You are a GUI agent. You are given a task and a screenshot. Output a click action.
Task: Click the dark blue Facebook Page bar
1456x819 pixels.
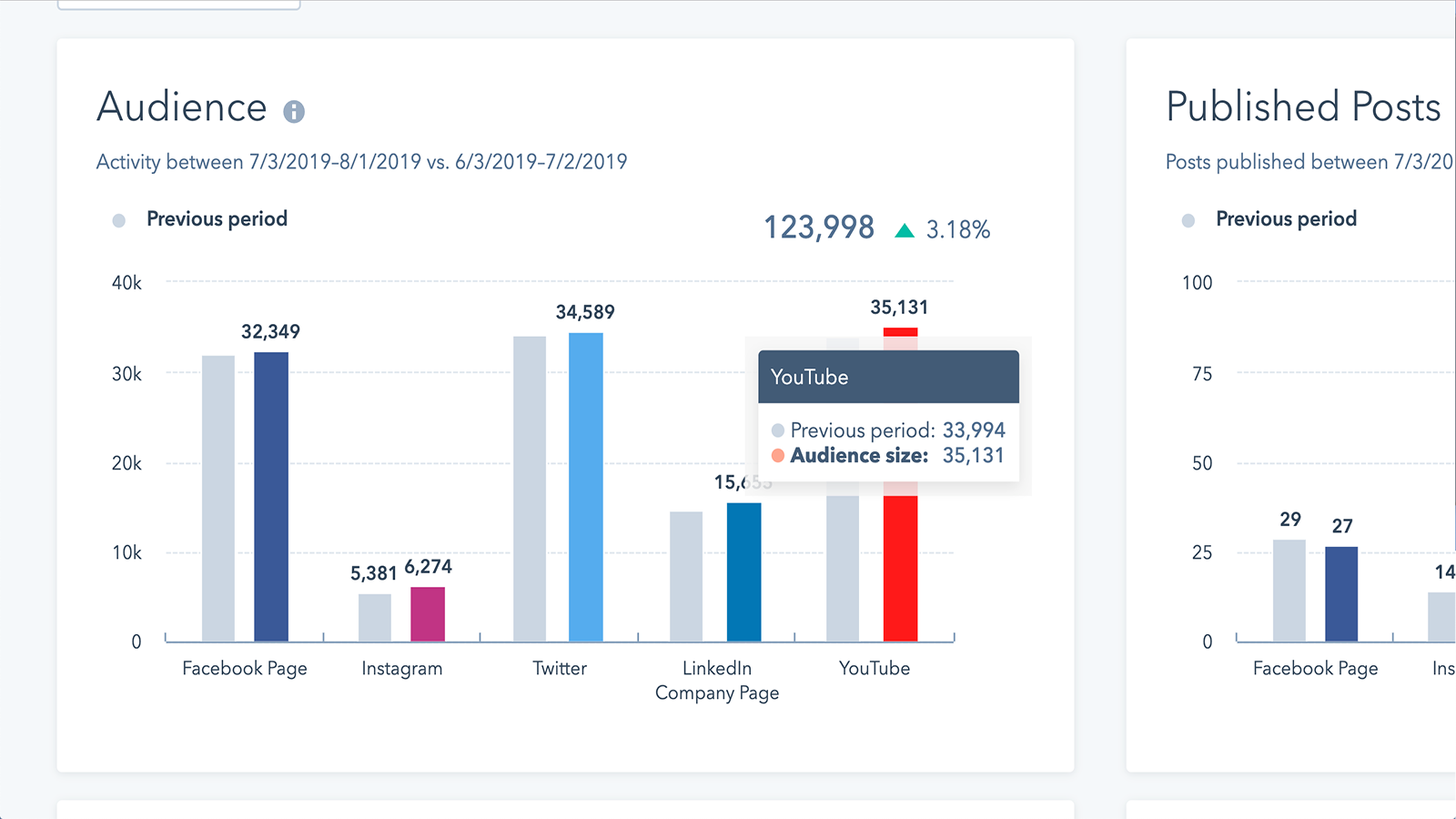270,491
